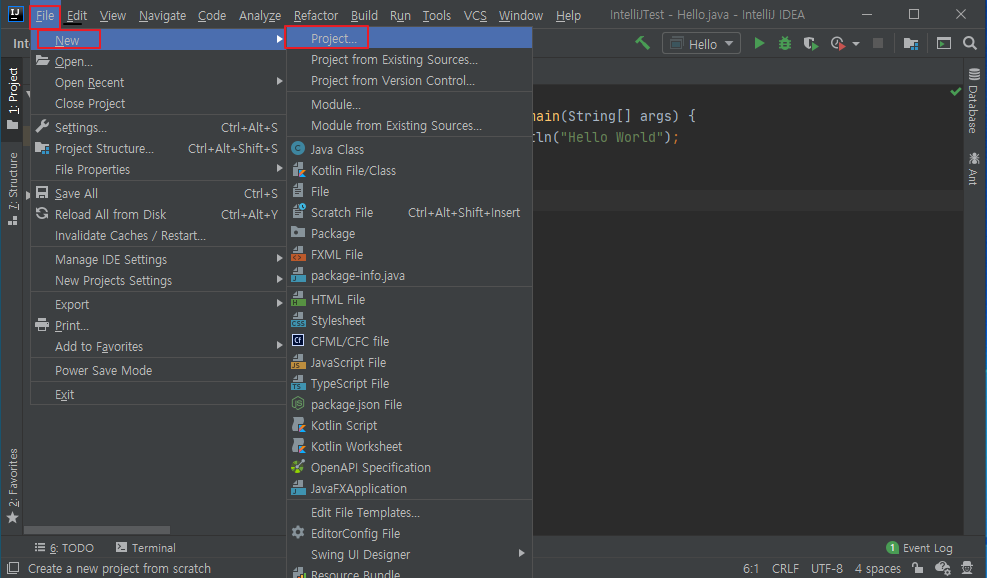
Task: Click the Run Anything icon in toolbar
Action: (944, 43)
